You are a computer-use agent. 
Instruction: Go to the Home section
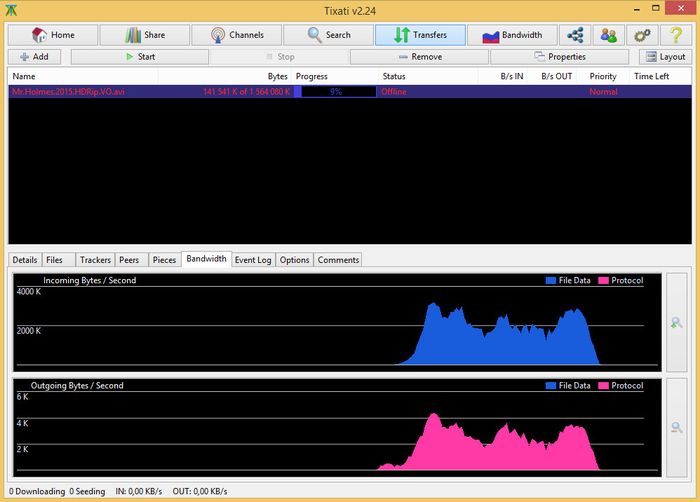[54, 35]
